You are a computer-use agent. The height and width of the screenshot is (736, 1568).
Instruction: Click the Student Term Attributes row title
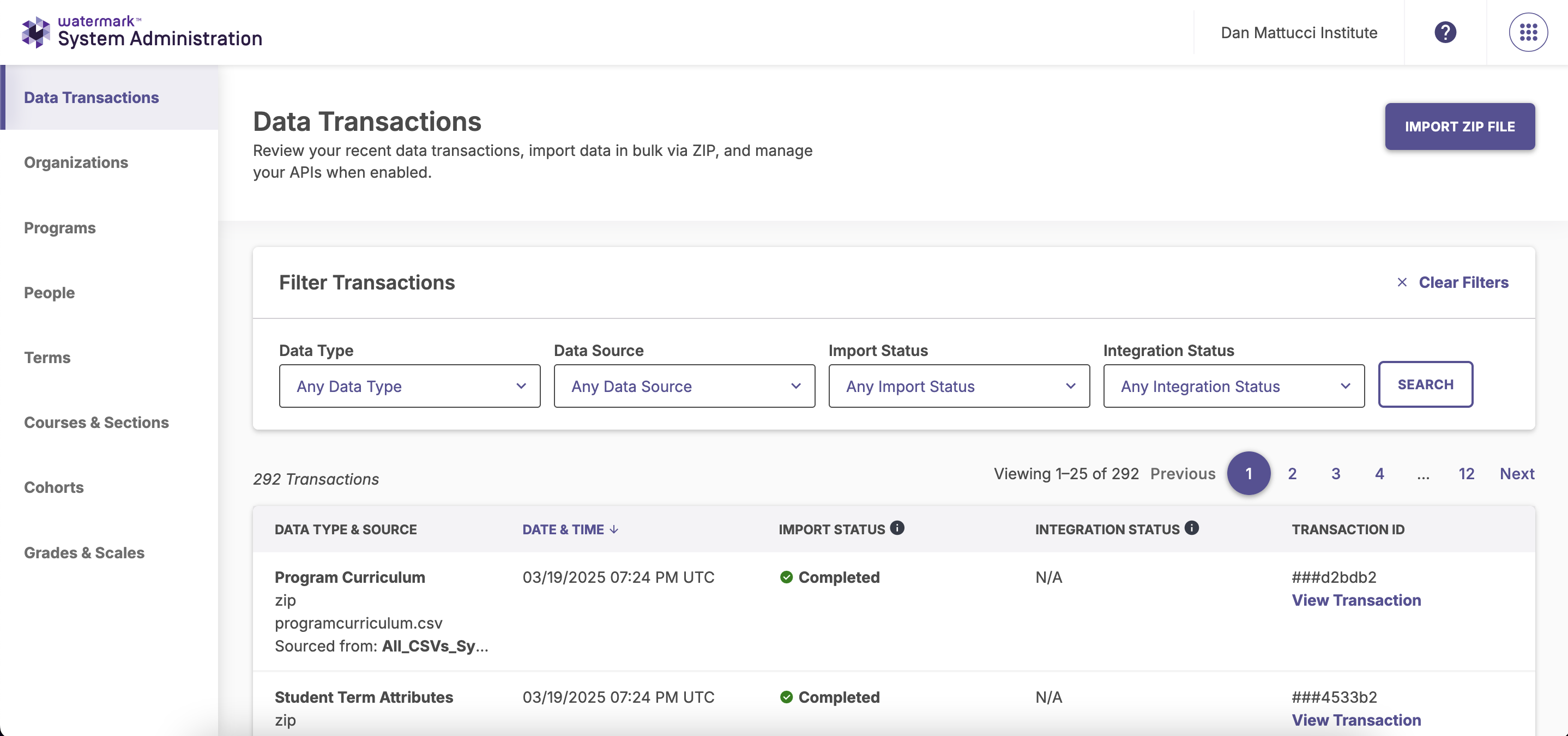(x=364, y=697)
